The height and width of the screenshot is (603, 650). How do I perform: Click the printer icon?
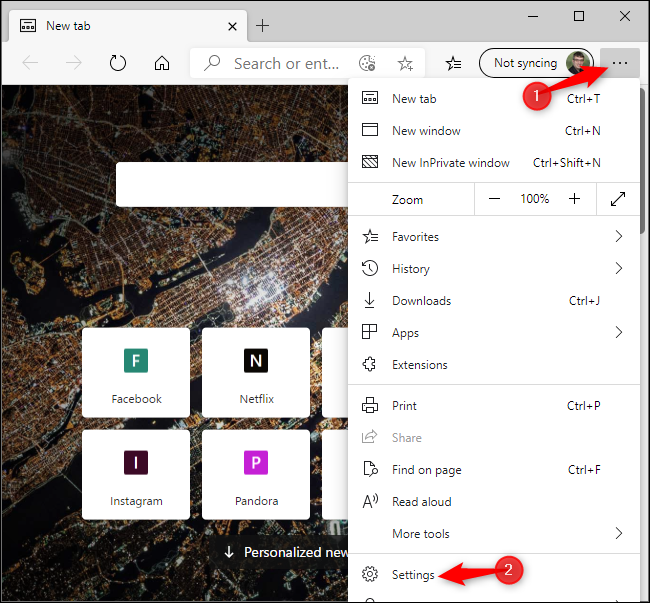coord(370,405)
